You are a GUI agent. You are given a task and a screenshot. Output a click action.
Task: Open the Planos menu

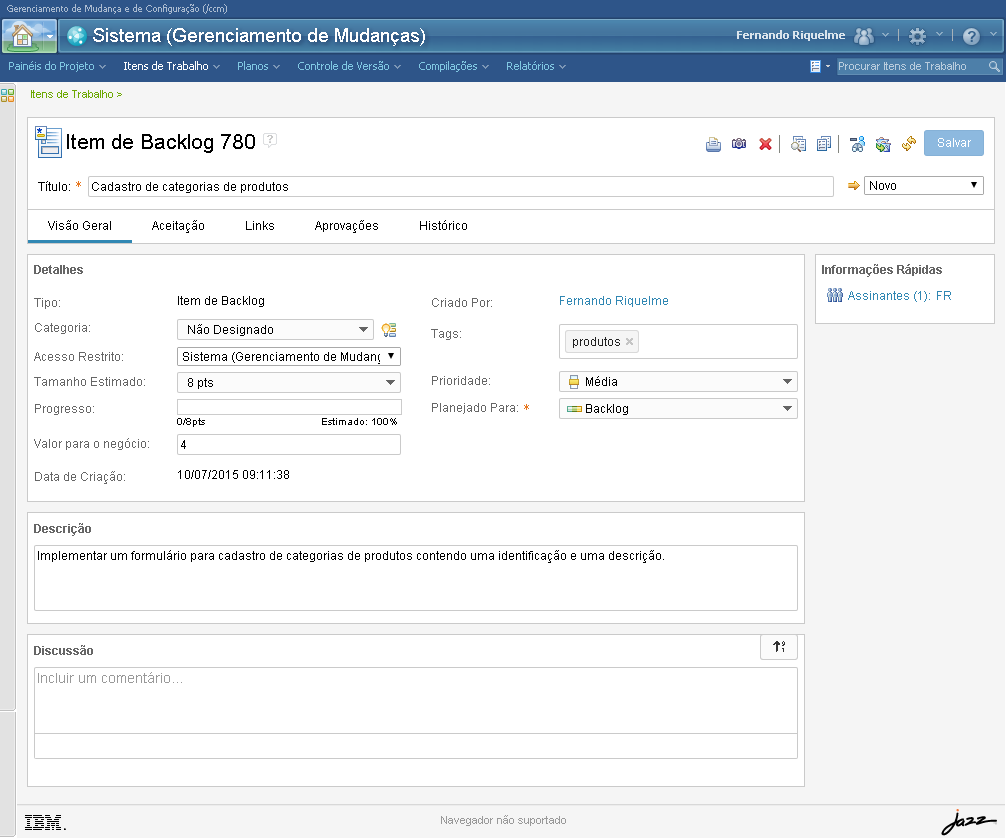tap(258, 66)
